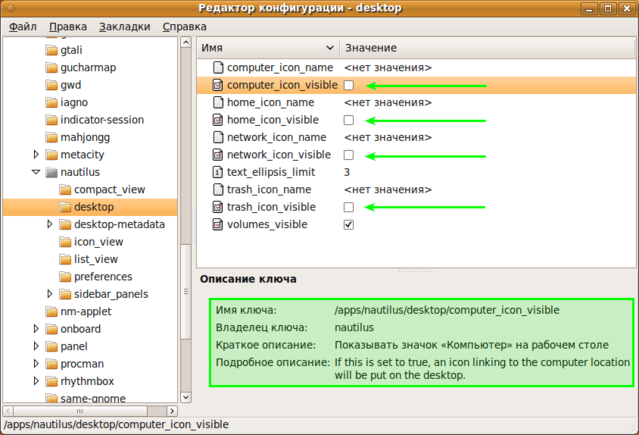Click the key icon of trash_icon_name
This screenshot has width=639, height=435.
[218, 189]
